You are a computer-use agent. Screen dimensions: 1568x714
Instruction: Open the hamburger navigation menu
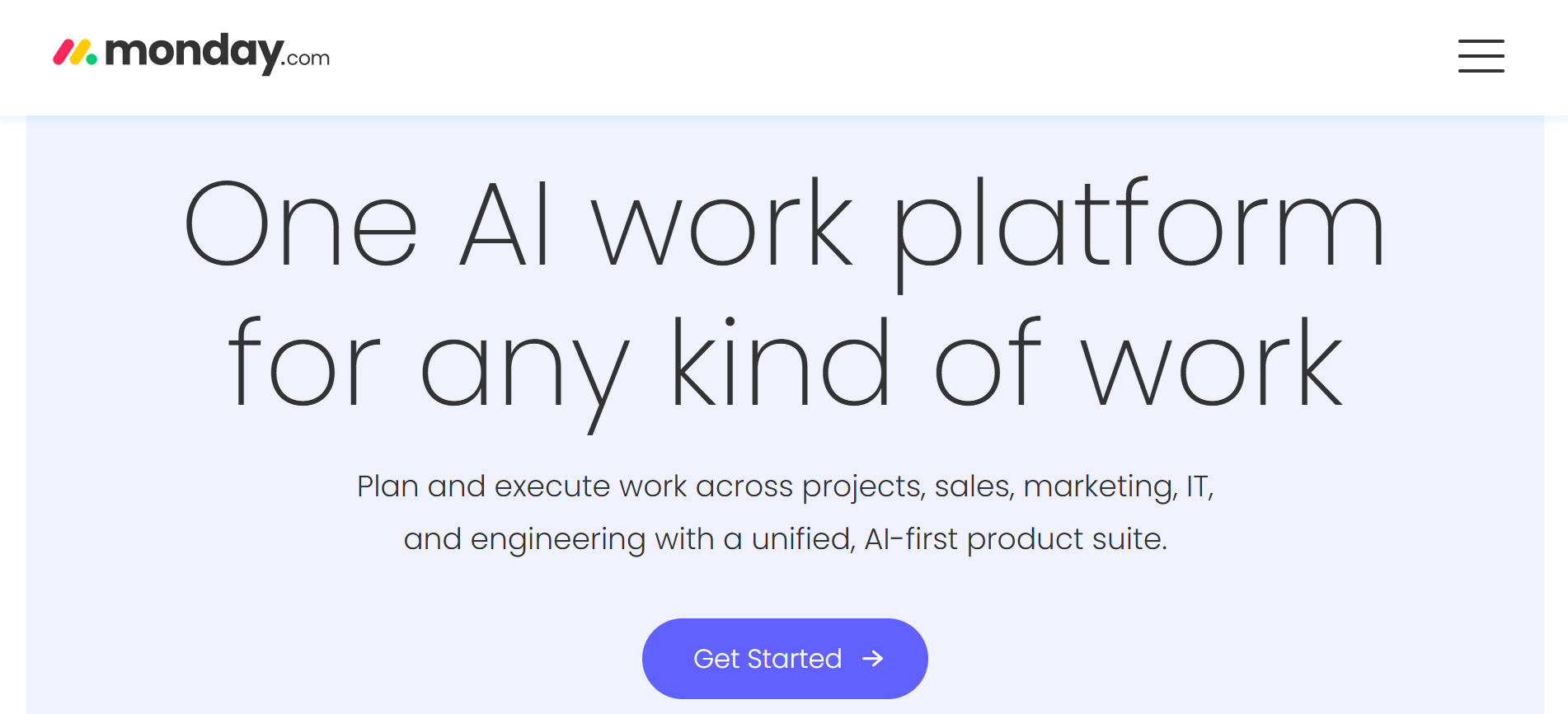tap(1481, 56)
